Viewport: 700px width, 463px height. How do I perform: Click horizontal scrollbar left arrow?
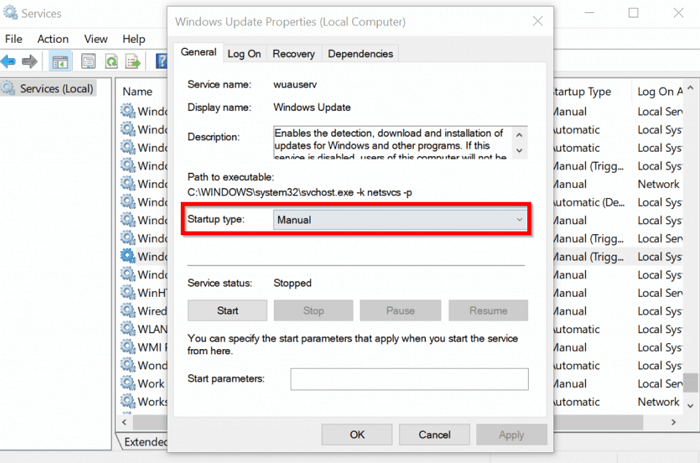(x=125, y=422)
